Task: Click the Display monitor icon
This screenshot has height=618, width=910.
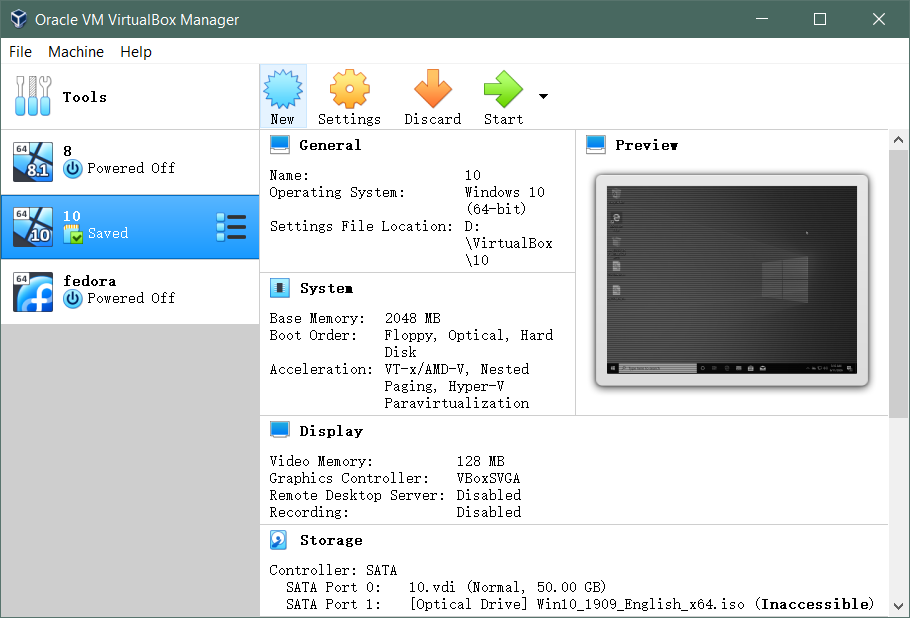Action: pyautogui.click(x=280, y=431)
